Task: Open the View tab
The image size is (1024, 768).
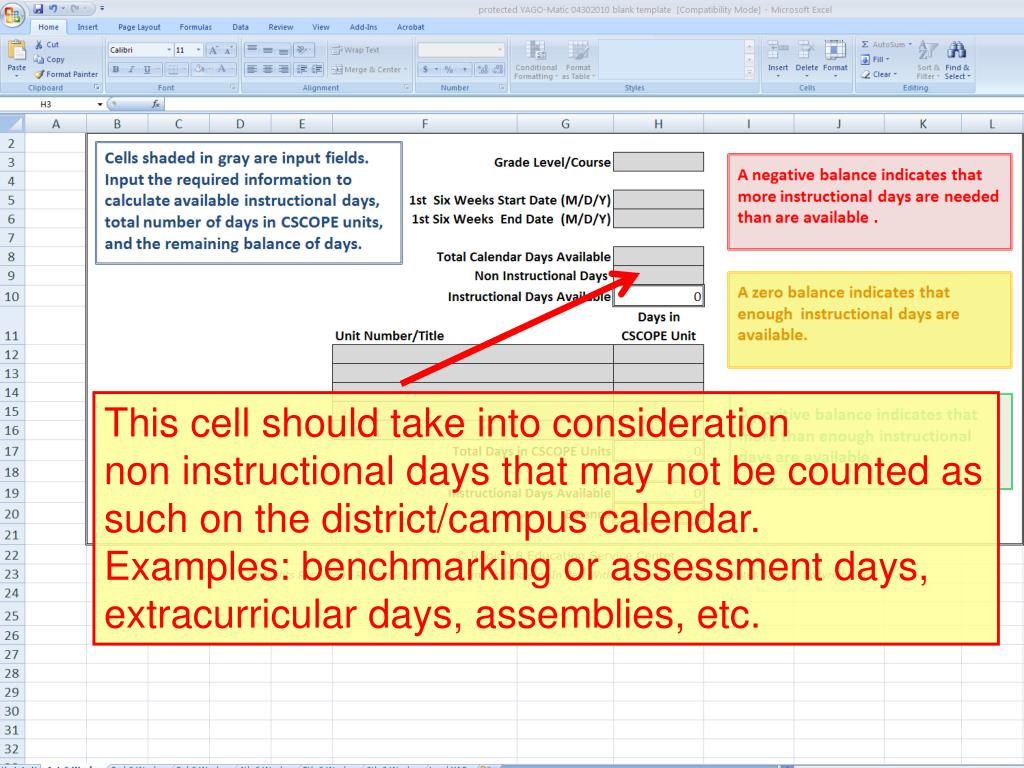Action: (x=321, y=27)
